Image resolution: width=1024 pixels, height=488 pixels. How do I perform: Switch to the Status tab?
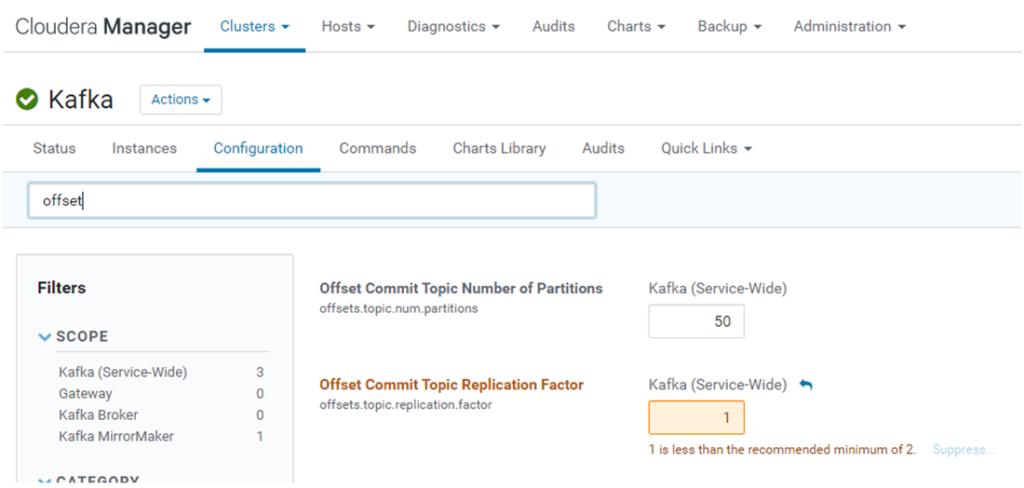pyautogui.click(x=54, y=148)
